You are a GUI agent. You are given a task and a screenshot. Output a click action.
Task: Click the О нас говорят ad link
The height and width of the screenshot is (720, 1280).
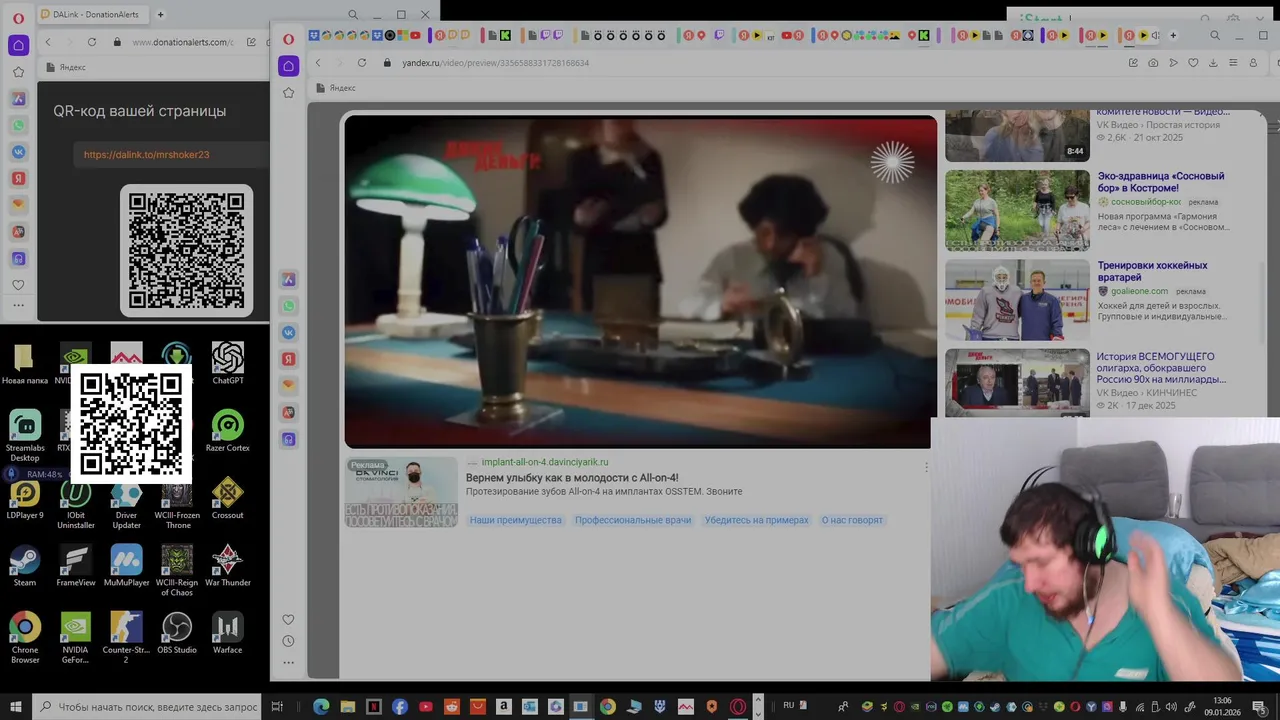coord(852,520)
